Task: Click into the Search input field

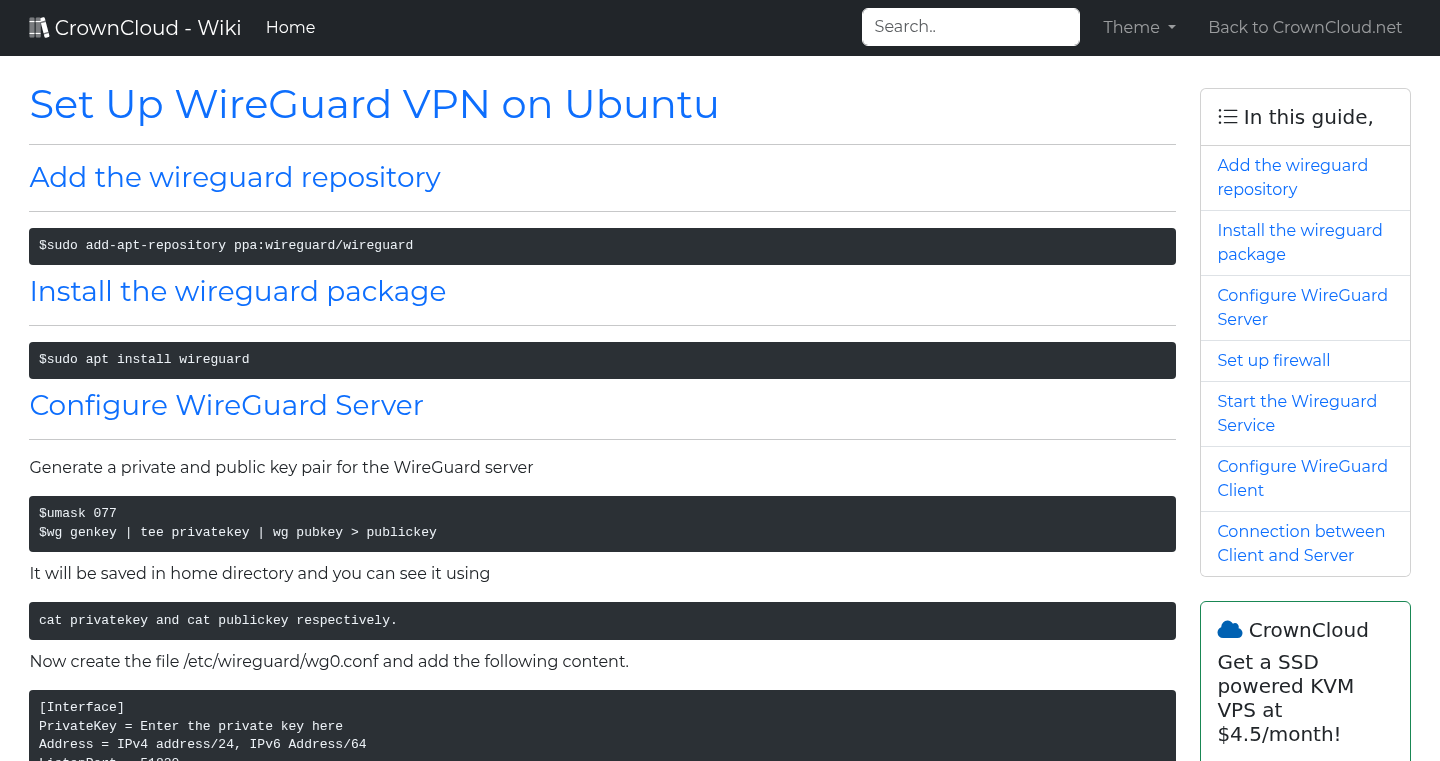Action: [x=969, y=26]
